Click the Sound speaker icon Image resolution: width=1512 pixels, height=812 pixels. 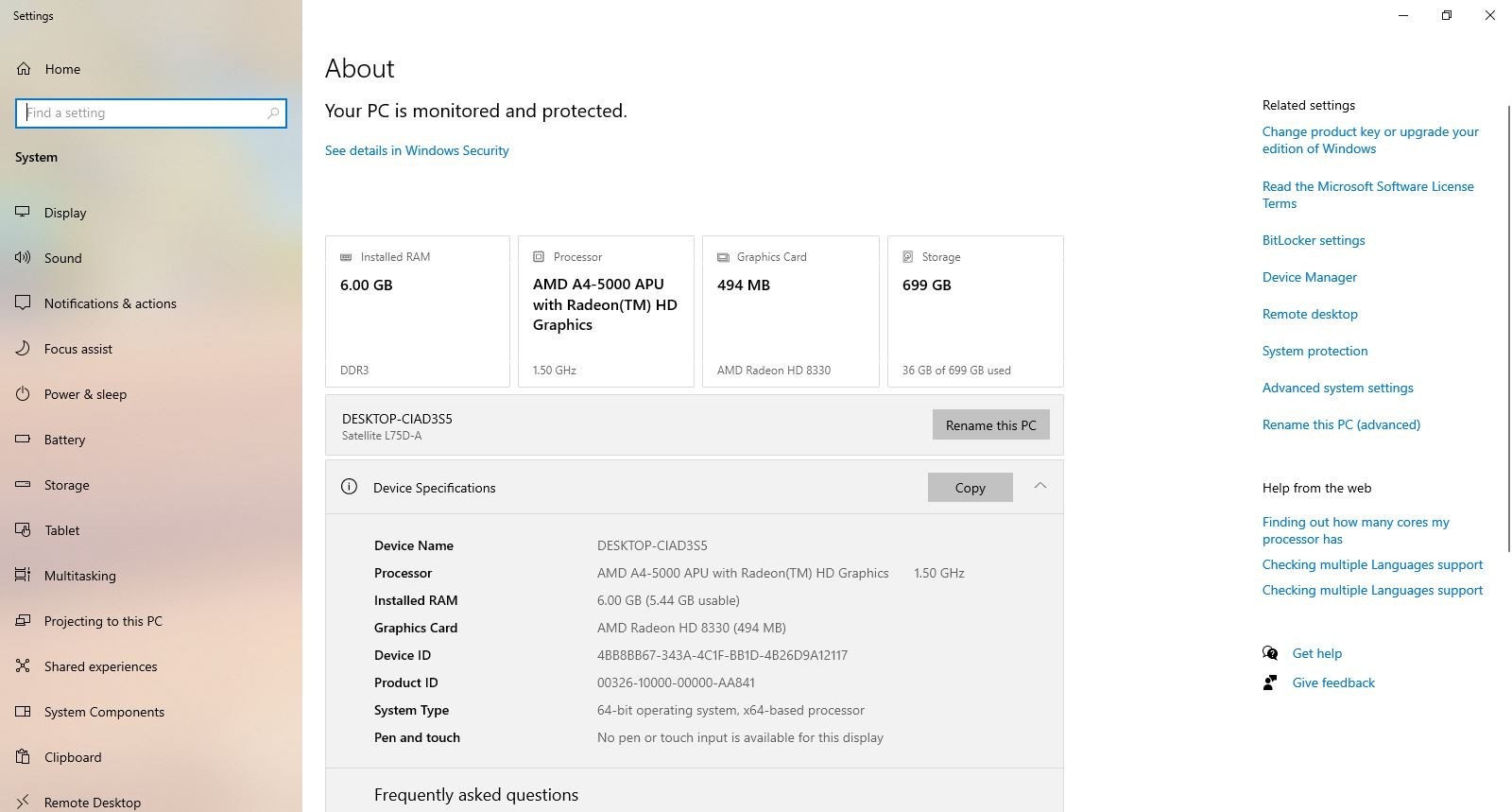coord(23,258)
